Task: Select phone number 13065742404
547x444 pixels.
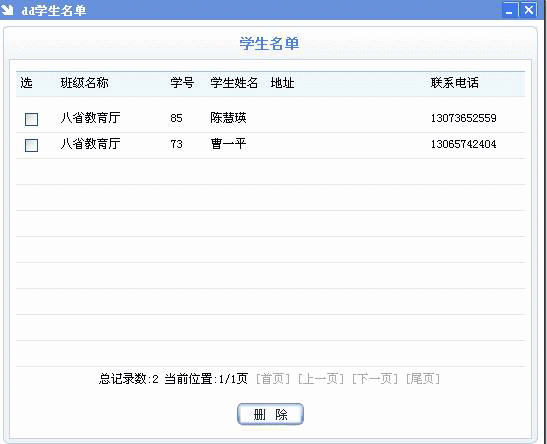Action: (x=464, y=144)
